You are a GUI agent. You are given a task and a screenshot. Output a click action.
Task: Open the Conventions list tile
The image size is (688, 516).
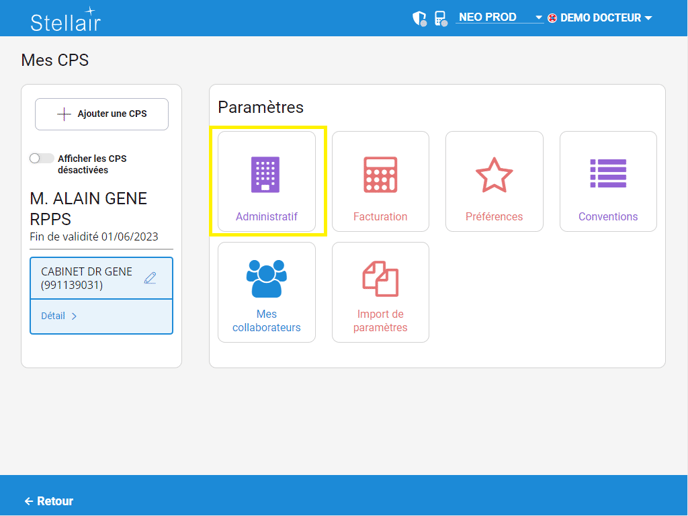coord(608,181)
